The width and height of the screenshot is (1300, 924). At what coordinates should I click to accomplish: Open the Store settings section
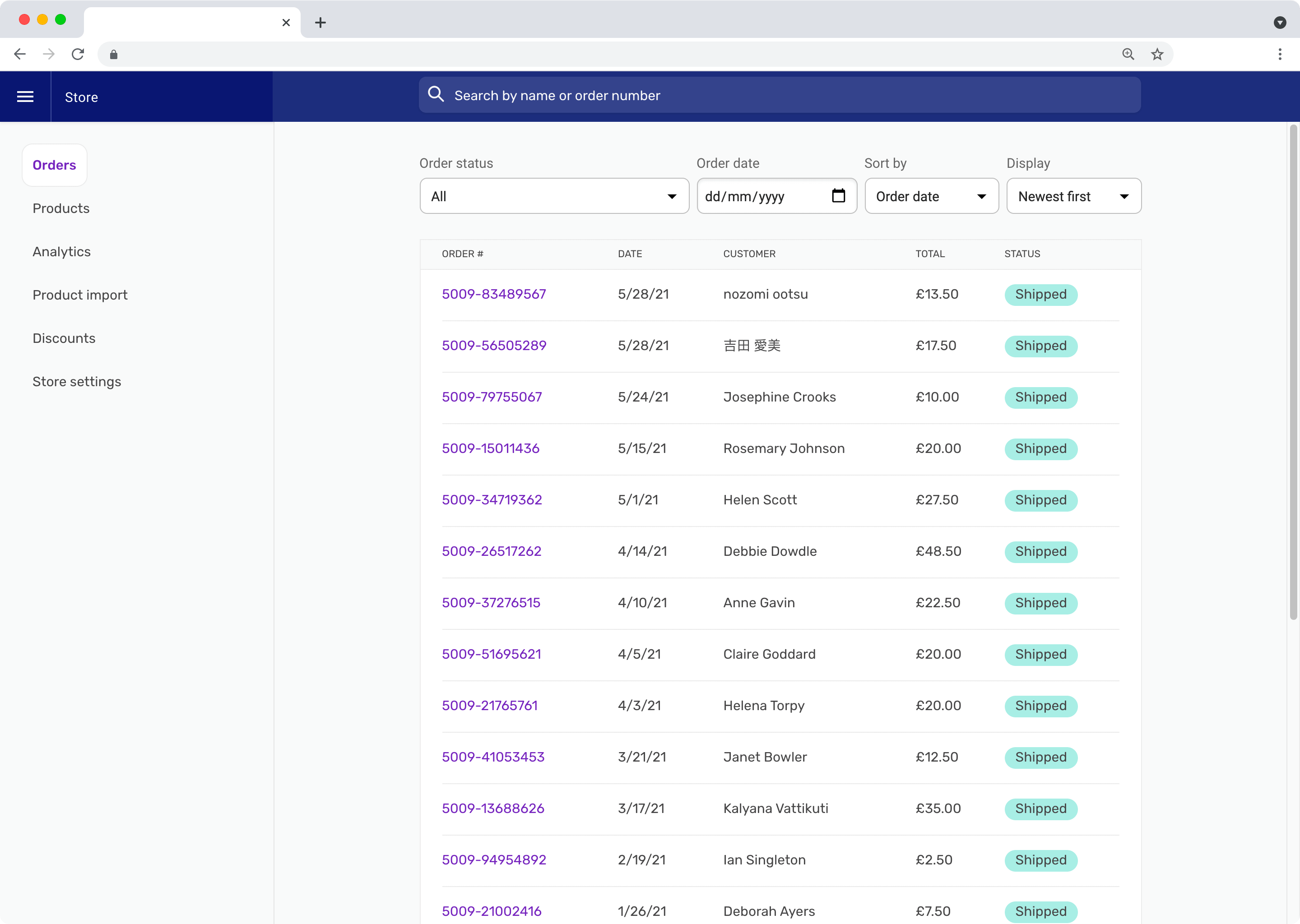[77, 381]
